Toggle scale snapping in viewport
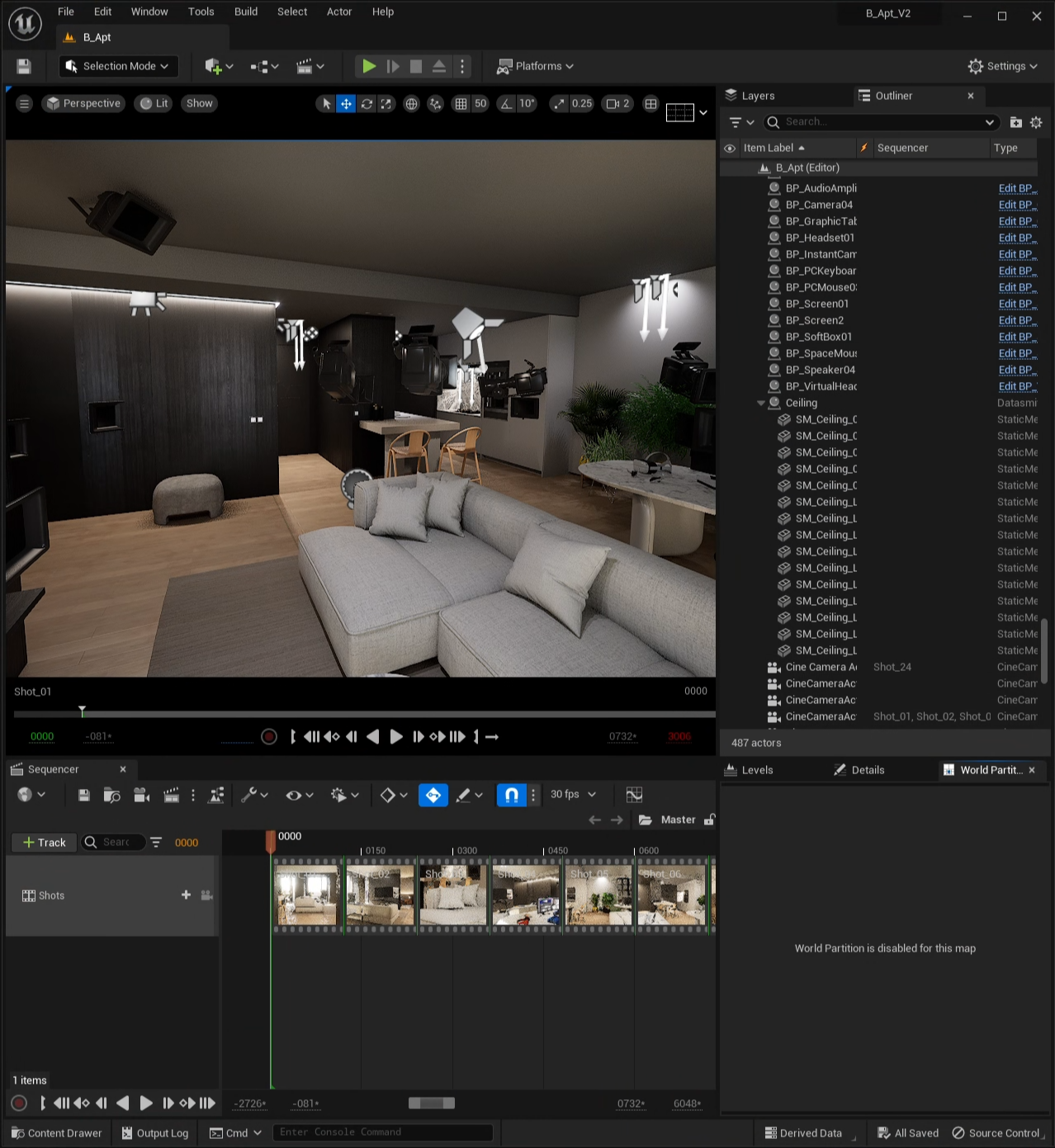1055x1148 pixels. [560, 104]
